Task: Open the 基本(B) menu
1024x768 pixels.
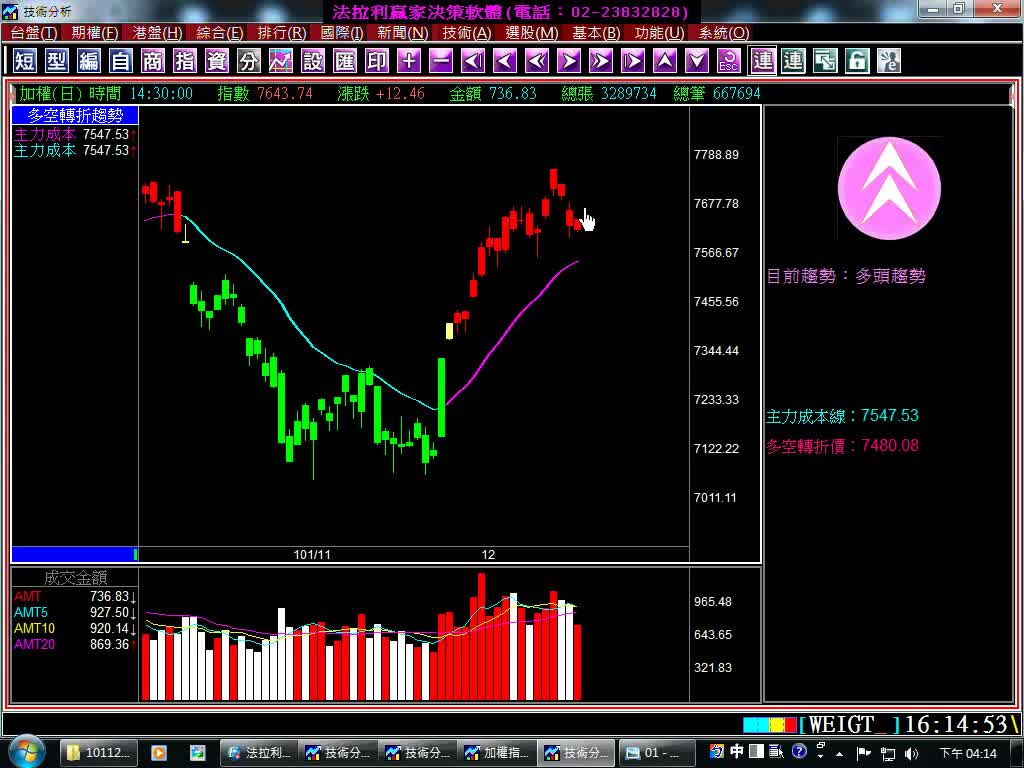Action: [596, 33]
